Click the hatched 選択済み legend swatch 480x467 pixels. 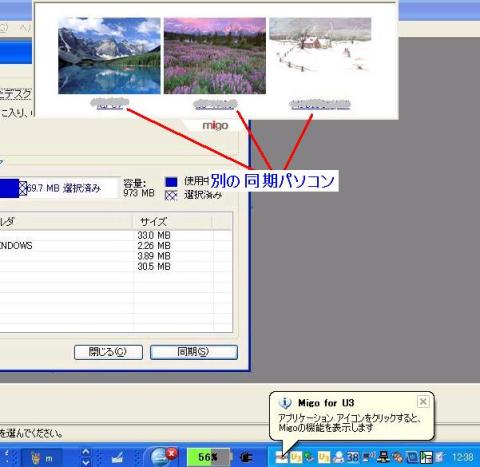[171, 195]
